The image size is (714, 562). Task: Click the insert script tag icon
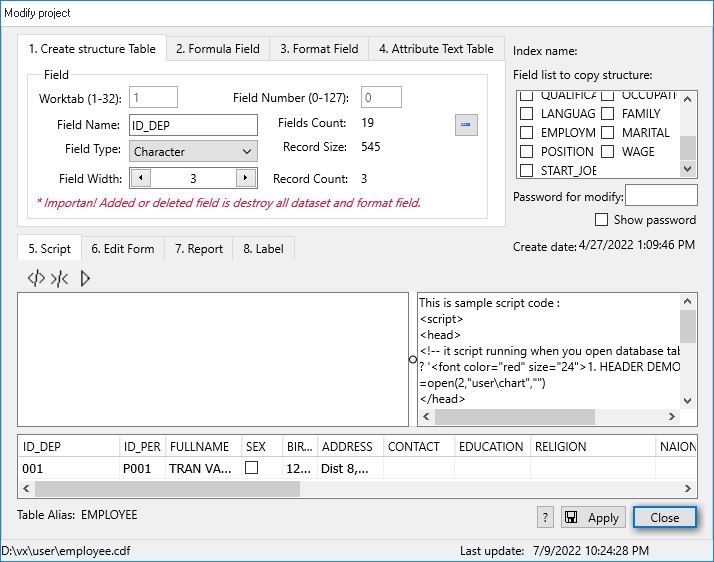(x=36, y=278)
